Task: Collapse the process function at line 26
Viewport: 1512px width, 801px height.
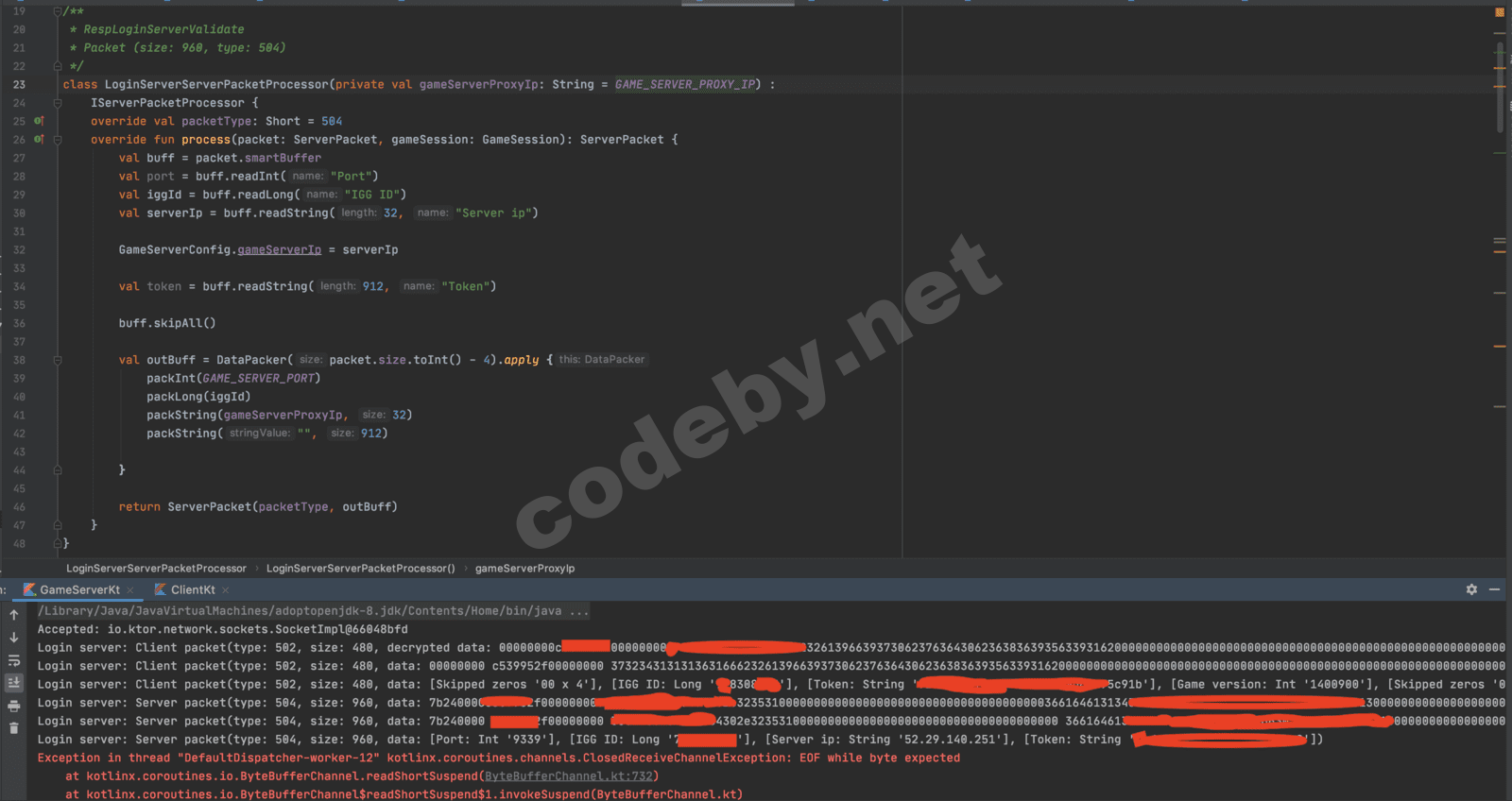Action: [x=58, y=140]
